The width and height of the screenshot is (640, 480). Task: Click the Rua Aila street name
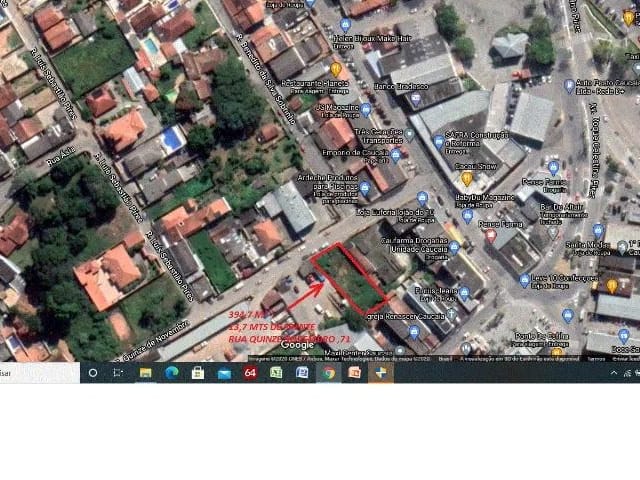(61, 156)
